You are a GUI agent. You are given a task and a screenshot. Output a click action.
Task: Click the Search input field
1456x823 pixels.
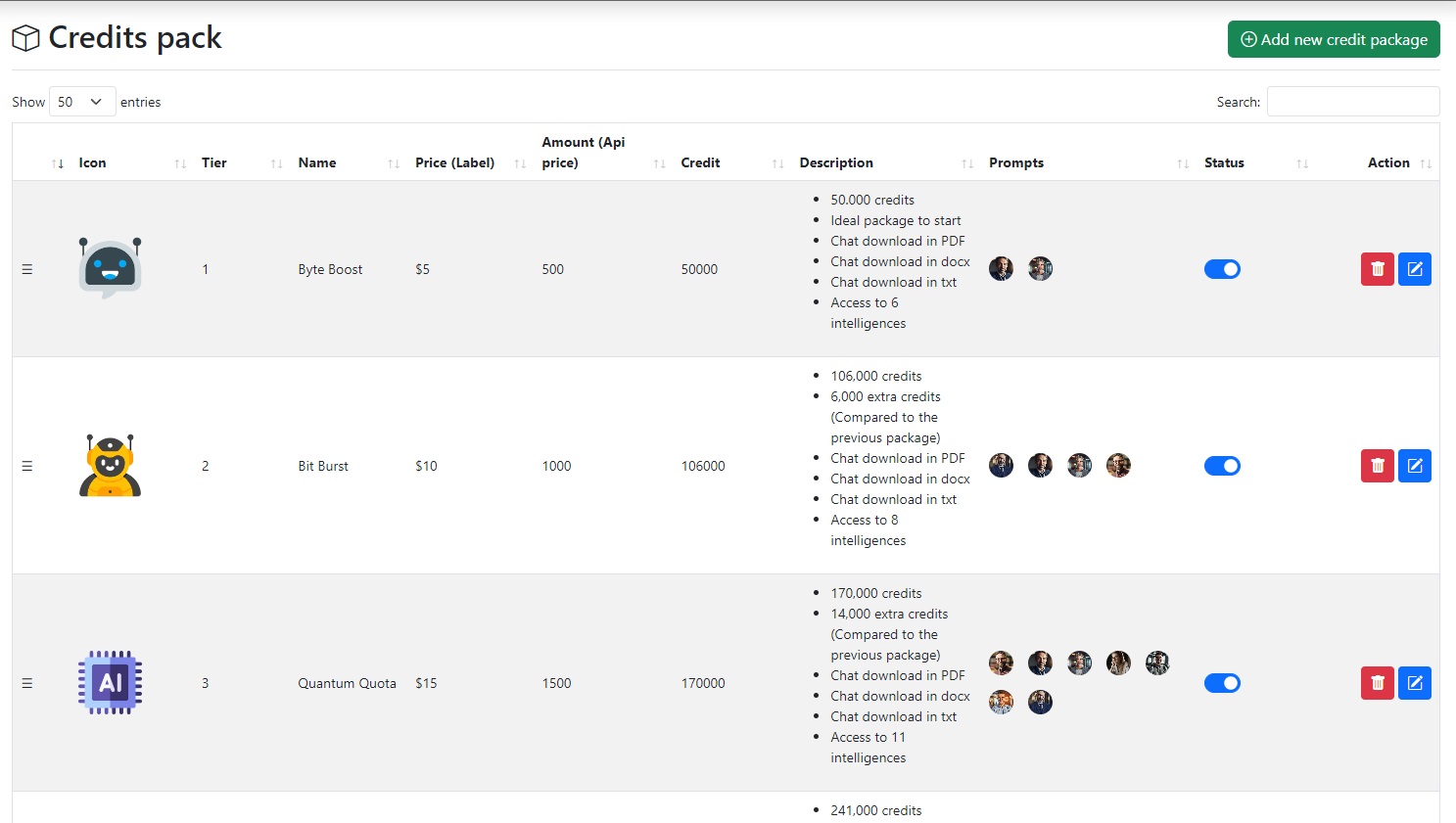point(1352,102)
